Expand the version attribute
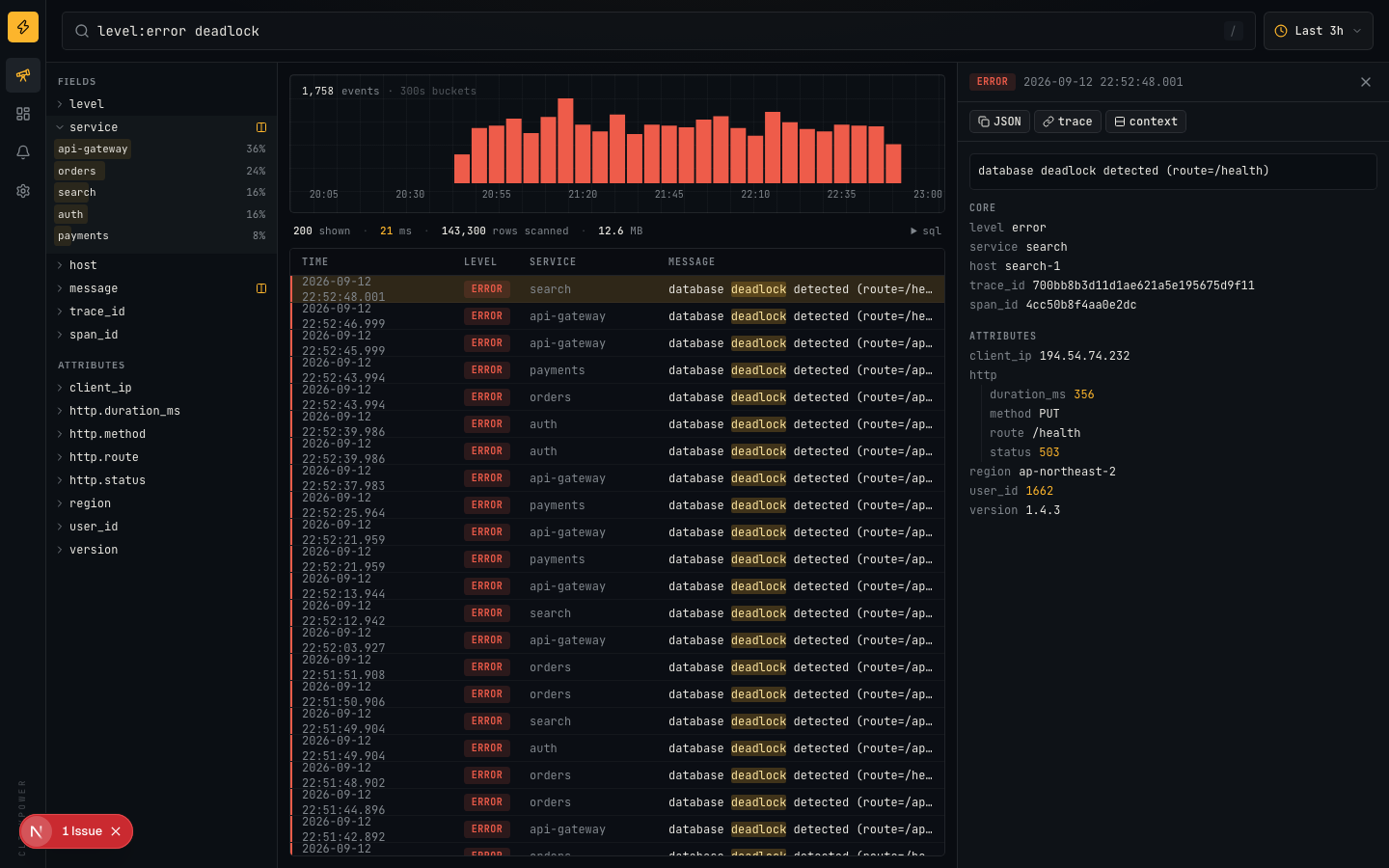Screen dimensions: 1389x868 [x=162, y=550]
